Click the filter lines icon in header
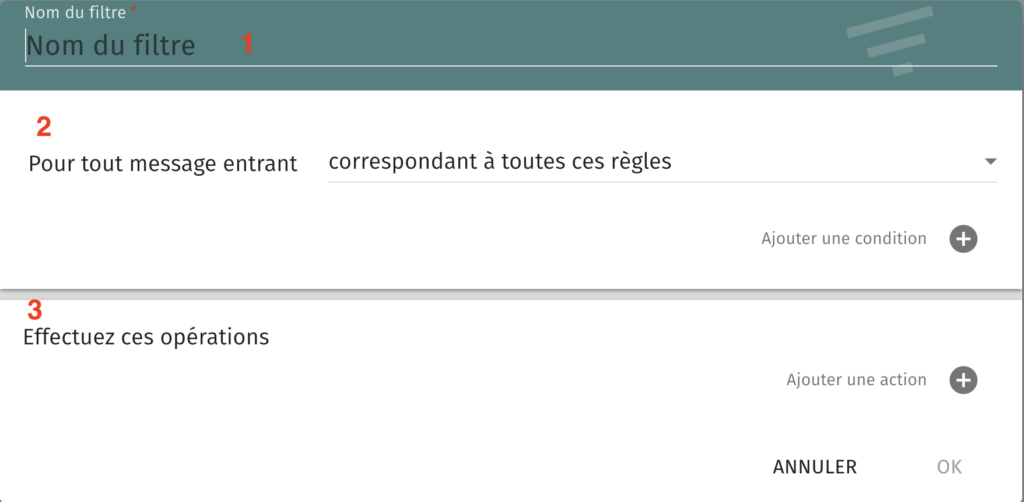This screenshot has width=1024, height=502. click(x=889, y=40)
